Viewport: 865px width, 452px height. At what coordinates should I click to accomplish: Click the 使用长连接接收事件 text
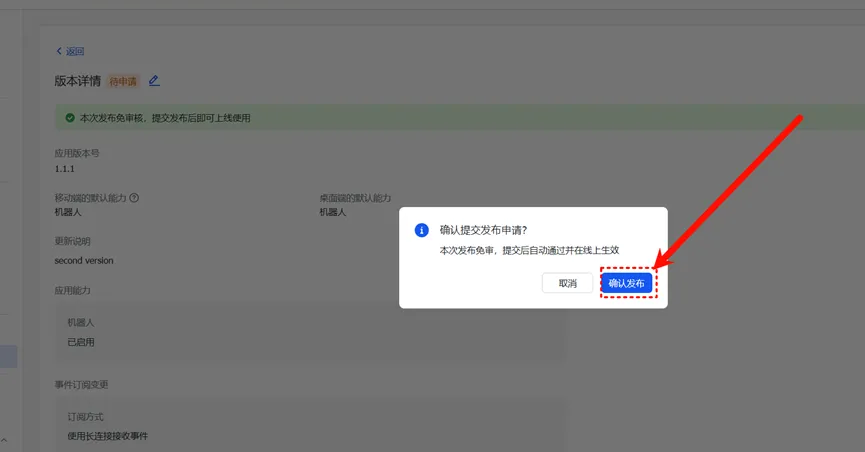pyautogui.click(x=108, y=436)
